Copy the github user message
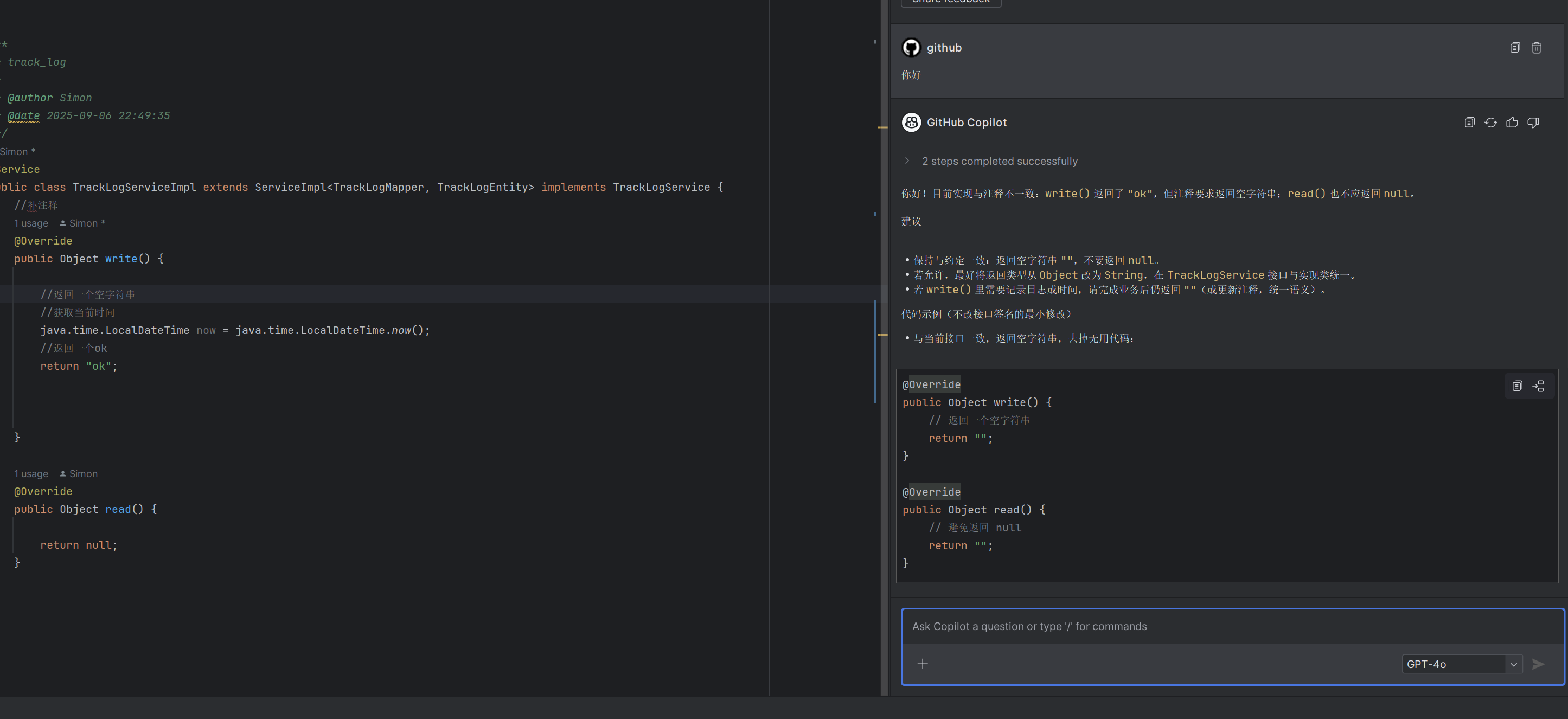 coord(1515,48)
